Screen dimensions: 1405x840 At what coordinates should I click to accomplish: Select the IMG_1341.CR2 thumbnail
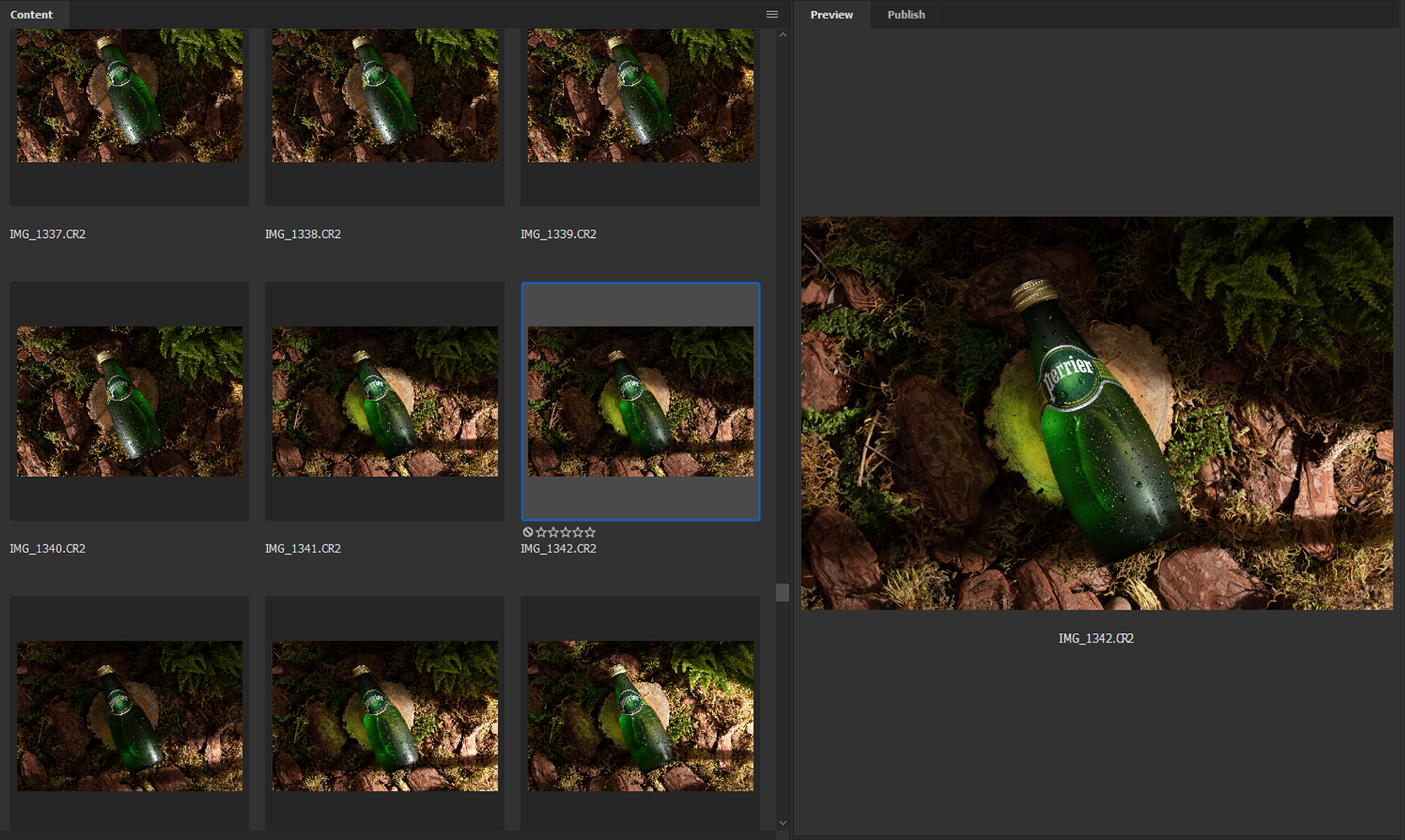[x=385, y=401]
